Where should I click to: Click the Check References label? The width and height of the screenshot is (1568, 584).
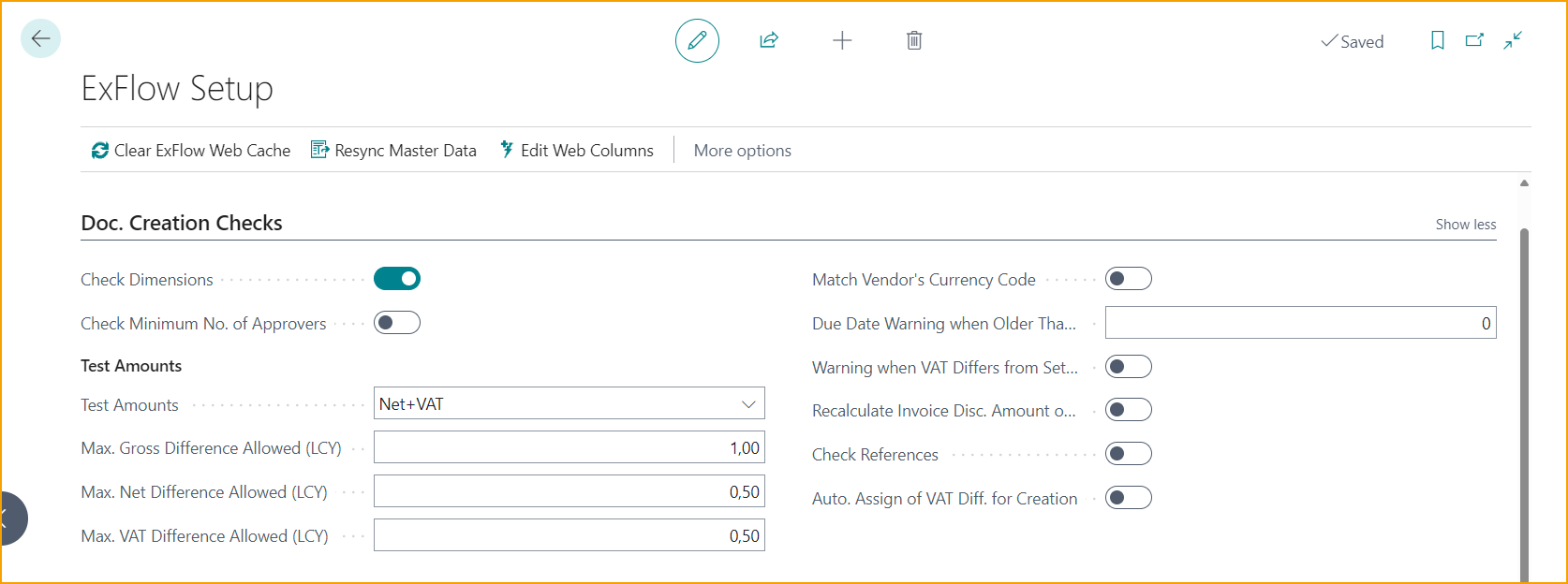pyautogui.click(x=875, y=455)
